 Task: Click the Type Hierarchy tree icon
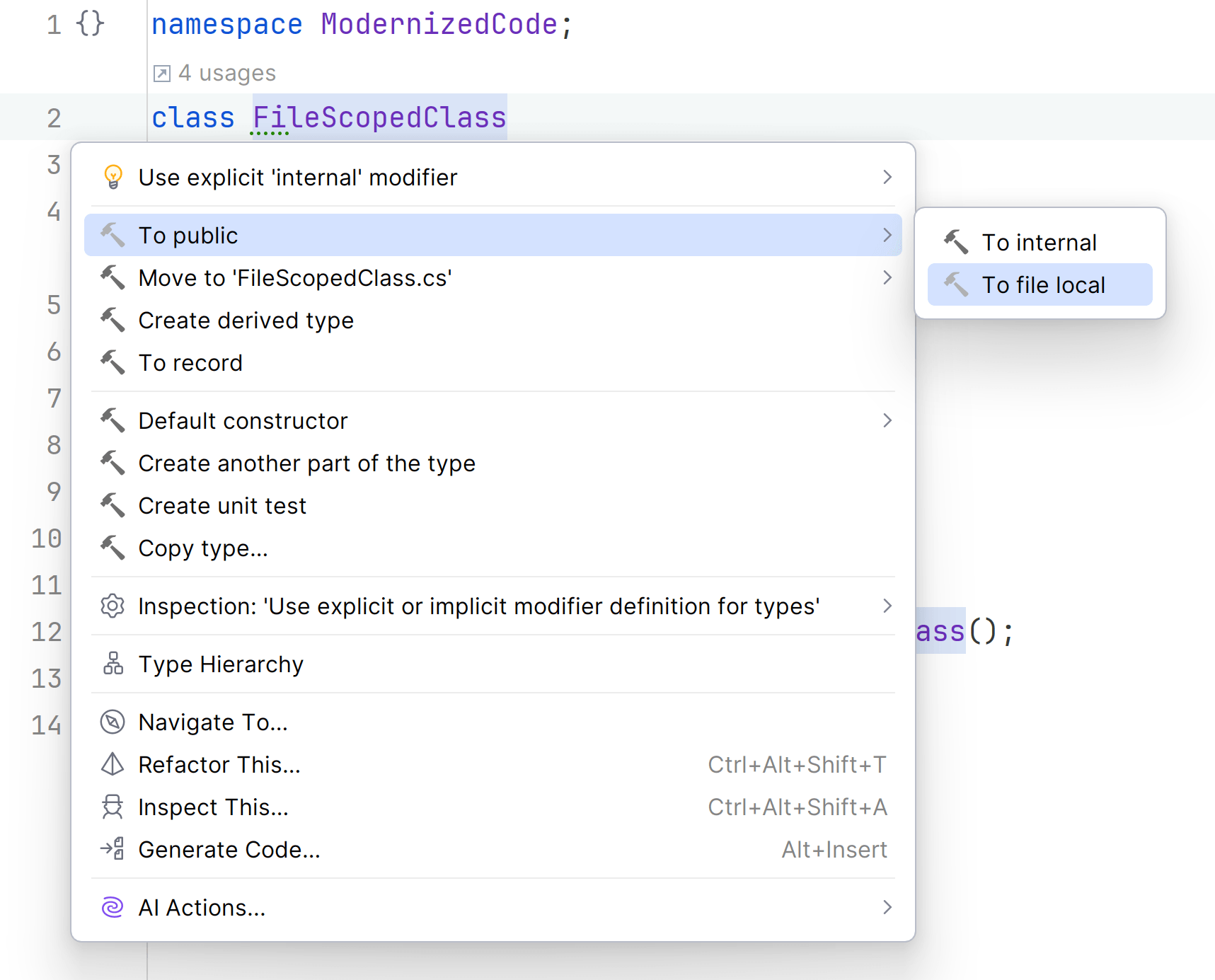pyautogui.click(x=113, y=664)
